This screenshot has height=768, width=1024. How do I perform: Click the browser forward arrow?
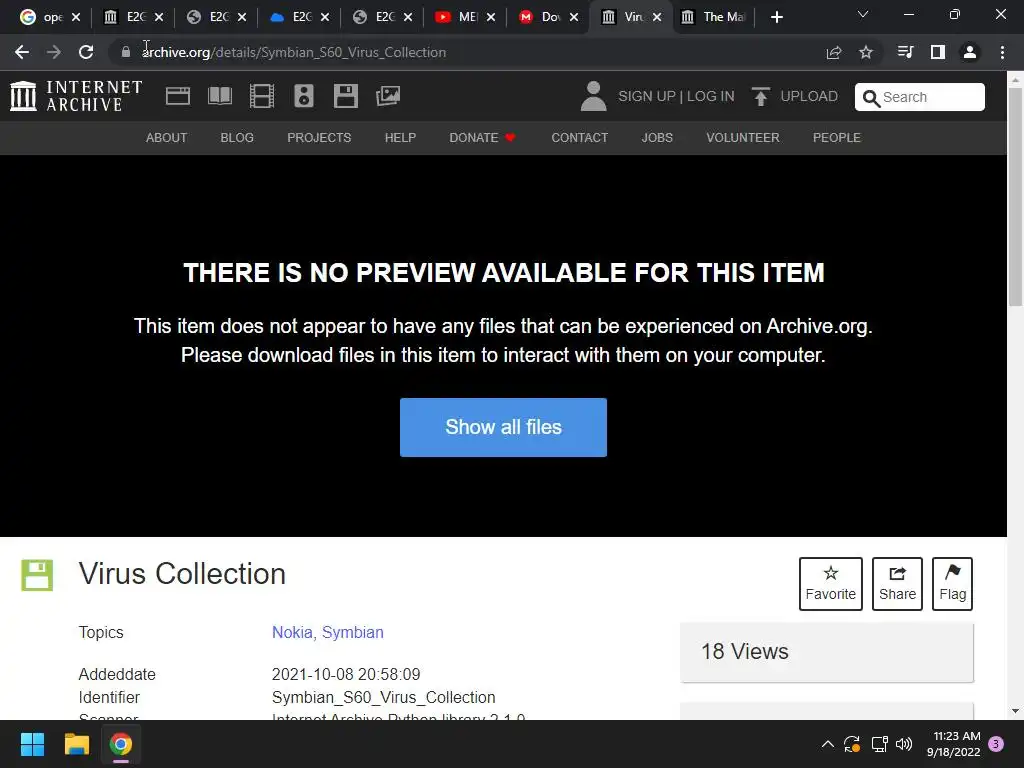click(x=54, y=52)
